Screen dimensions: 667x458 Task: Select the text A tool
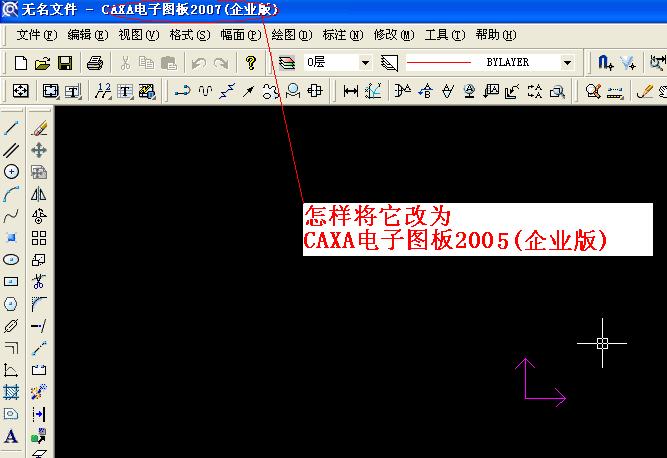tap(11, 436)
